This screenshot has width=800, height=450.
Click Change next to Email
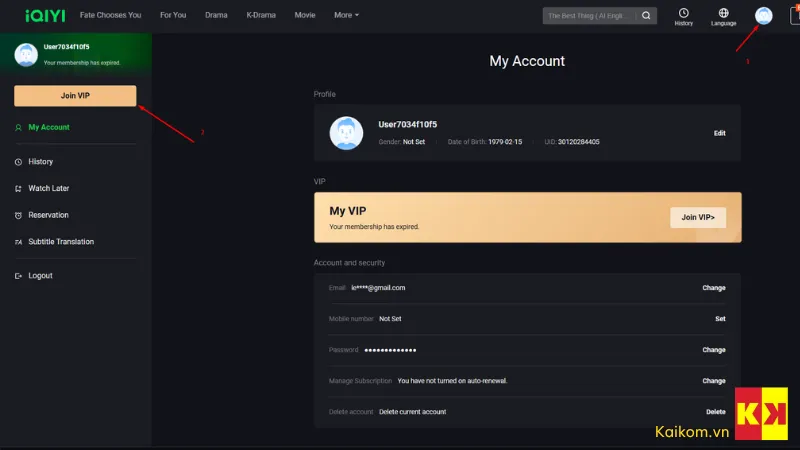[x=714, y=288]
